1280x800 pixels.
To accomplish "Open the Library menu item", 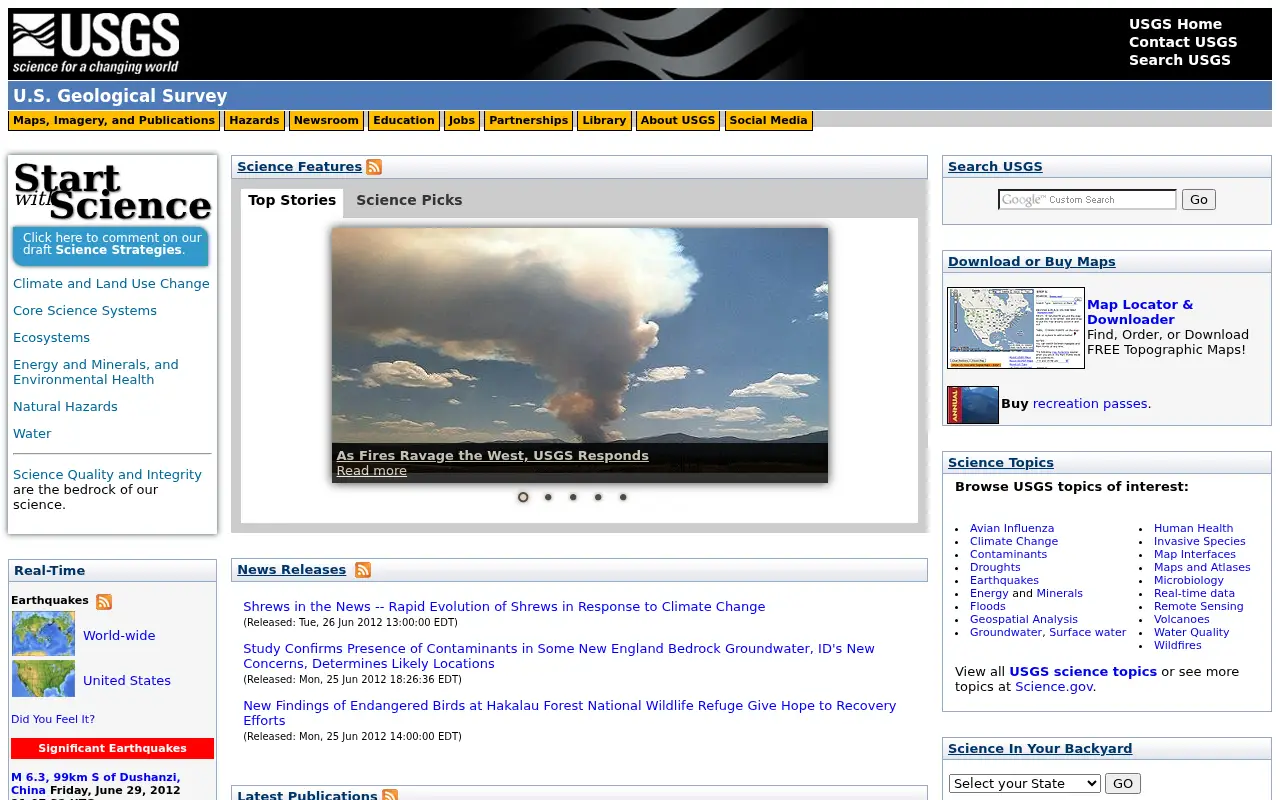I will tap(604, 121).
